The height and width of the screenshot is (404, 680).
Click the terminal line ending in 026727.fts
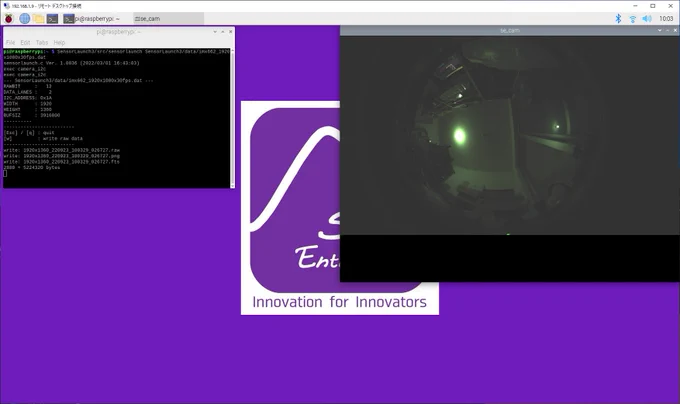62,162
